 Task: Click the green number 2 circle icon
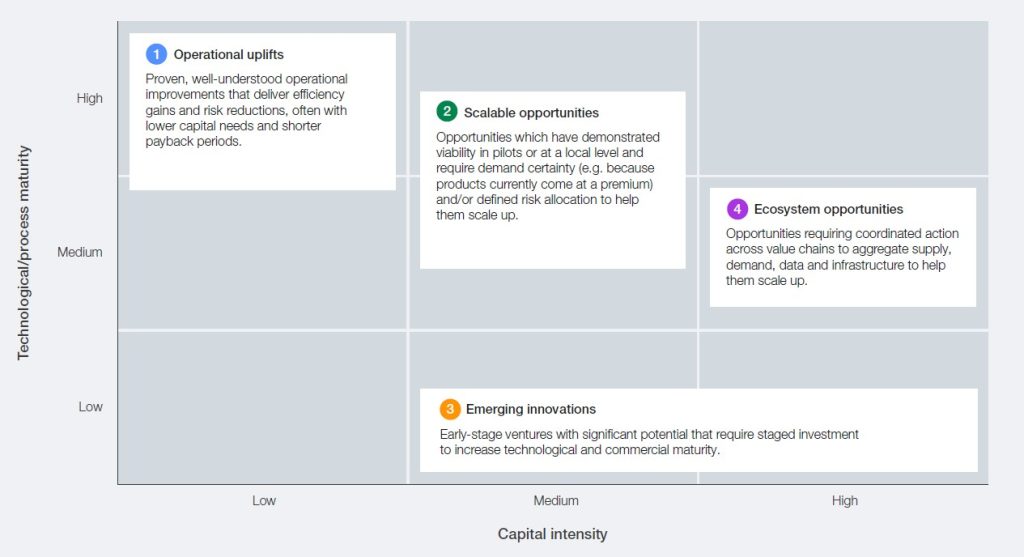tap(446, 112)
